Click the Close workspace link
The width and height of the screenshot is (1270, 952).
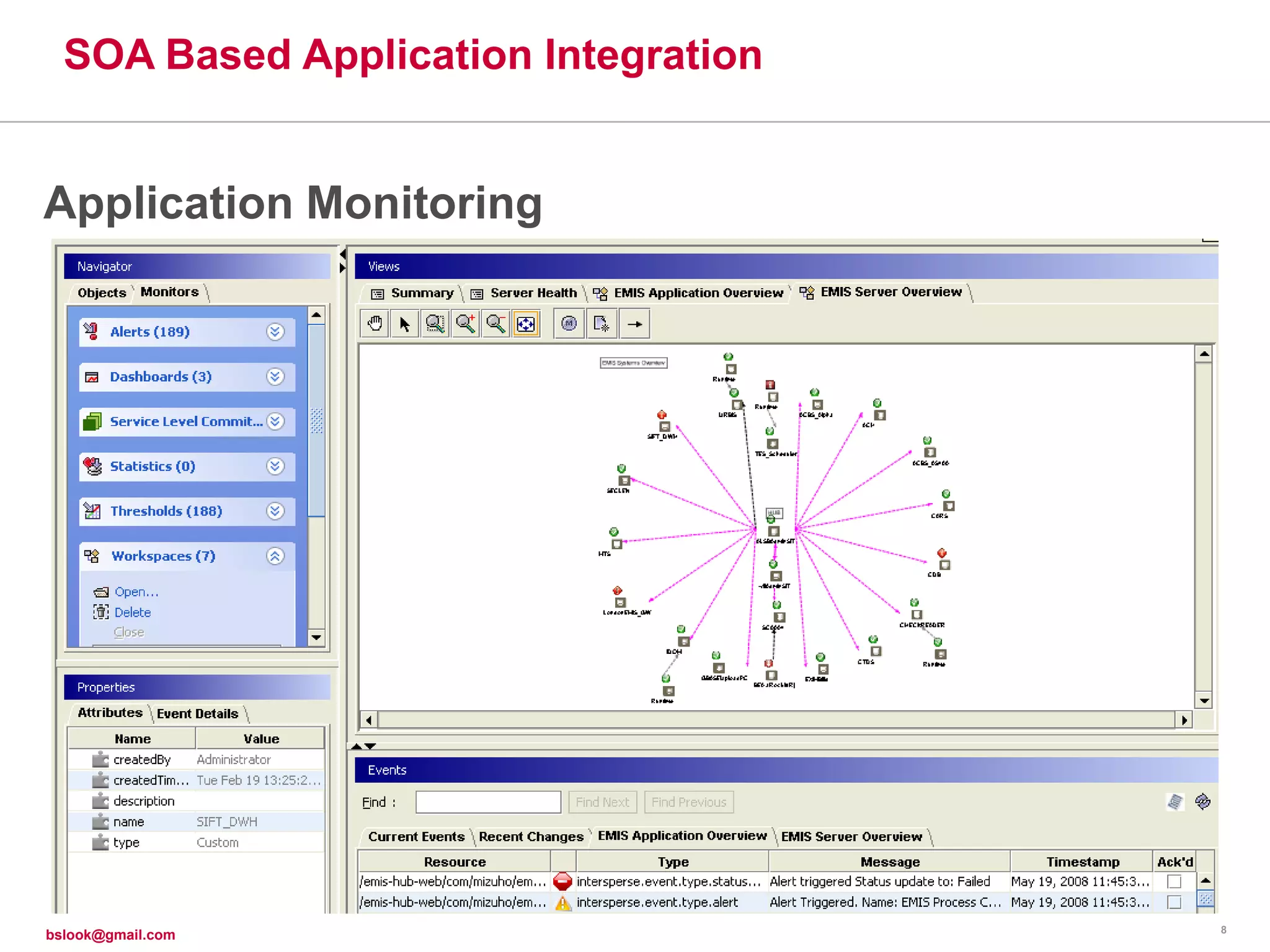tap(129, 632)
